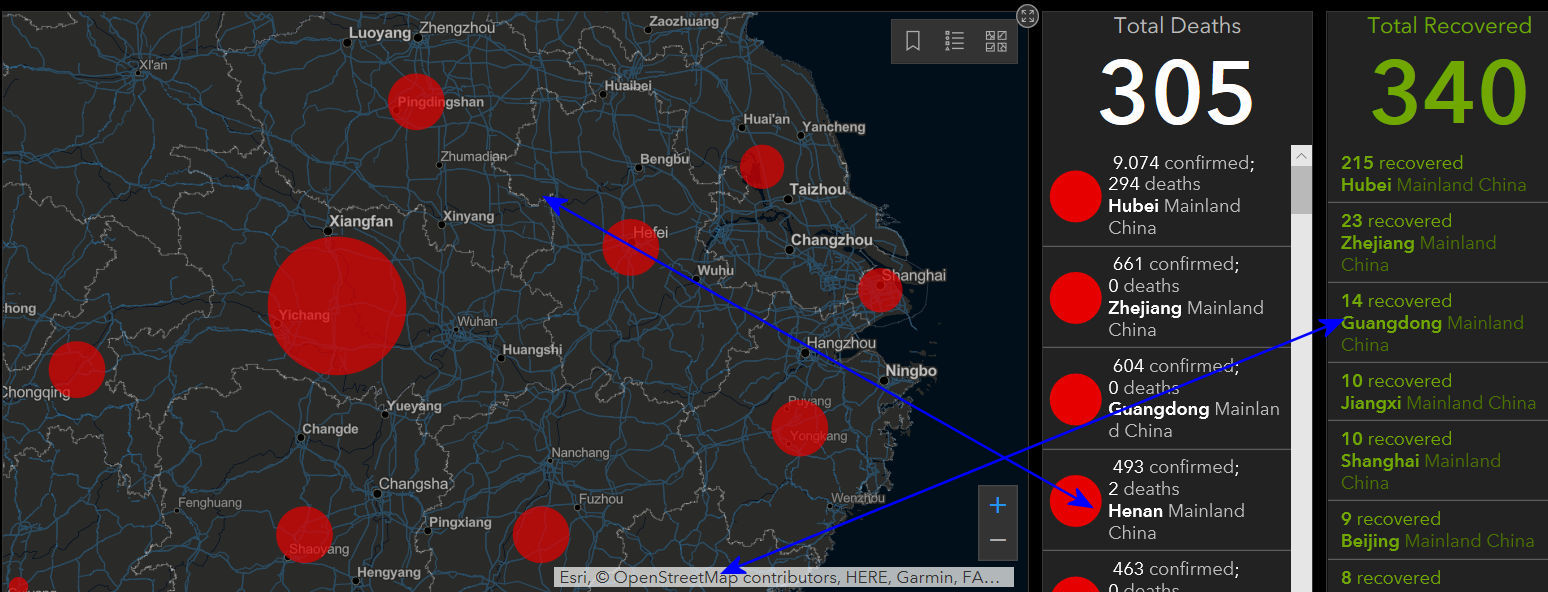This screenshot has width=1548, height=592.
Task: Select the red circle at Yongkang
Action: [800, 428]
